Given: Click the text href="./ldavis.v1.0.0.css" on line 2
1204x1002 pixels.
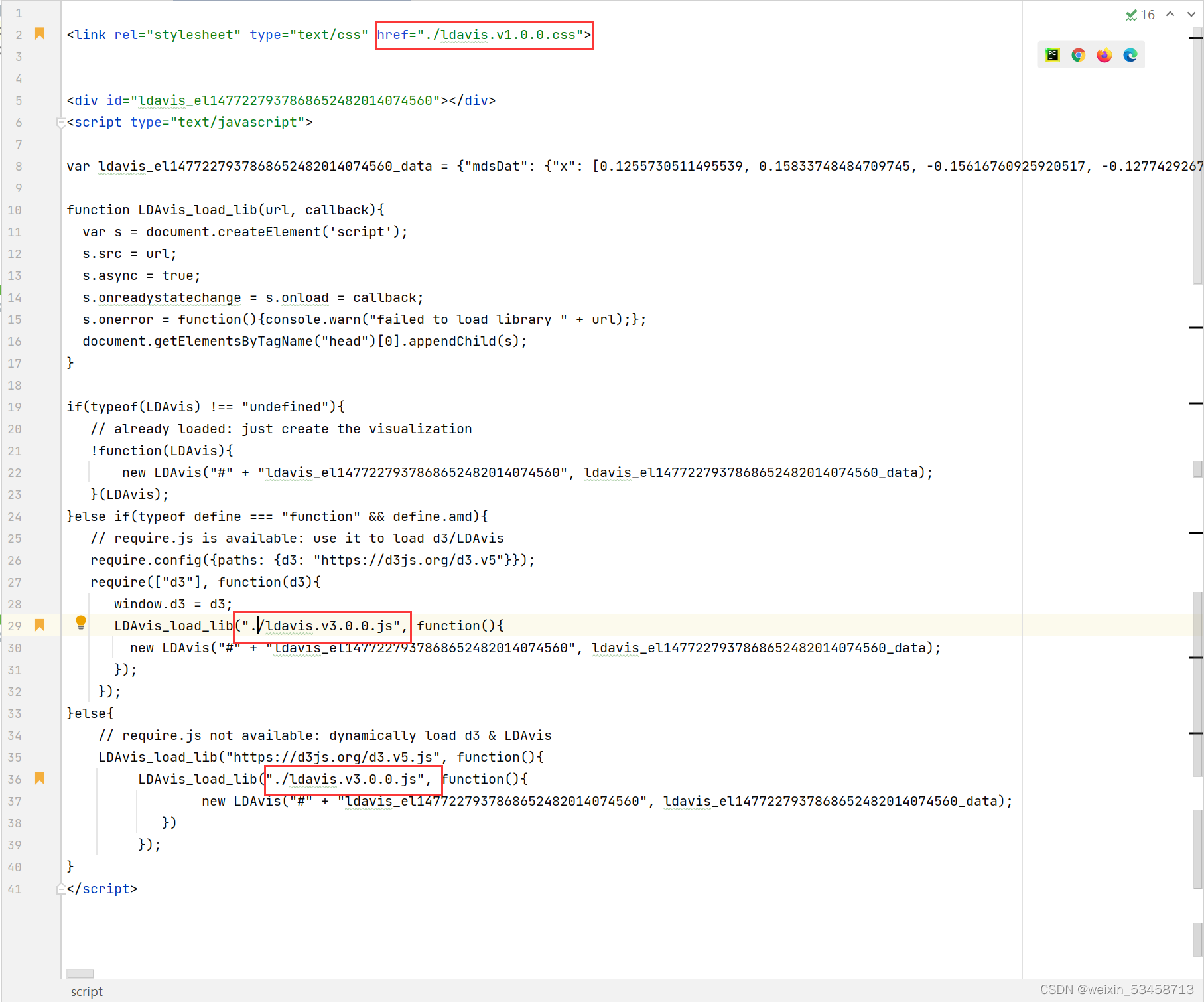Looking at the screenshot, I should click(x=480, y=35).
